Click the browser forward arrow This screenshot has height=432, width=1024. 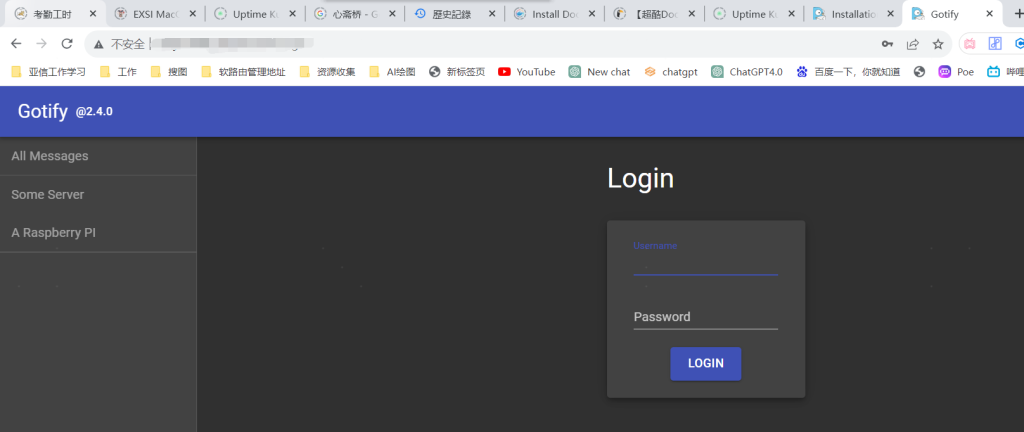pyautogui.click(x=41, y=44)
